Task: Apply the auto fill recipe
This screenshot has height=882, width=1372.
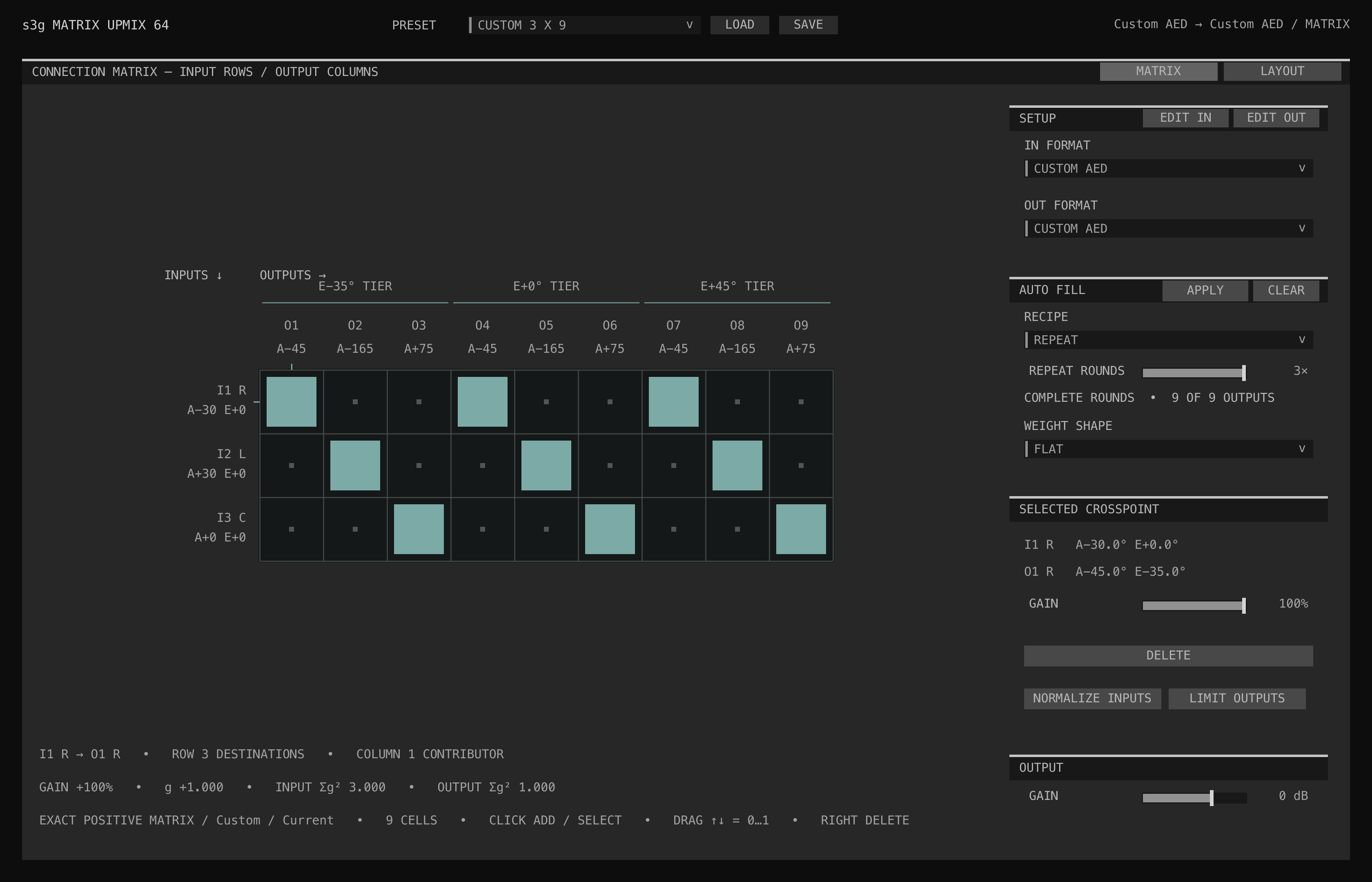Action: tap(1205, 290)
